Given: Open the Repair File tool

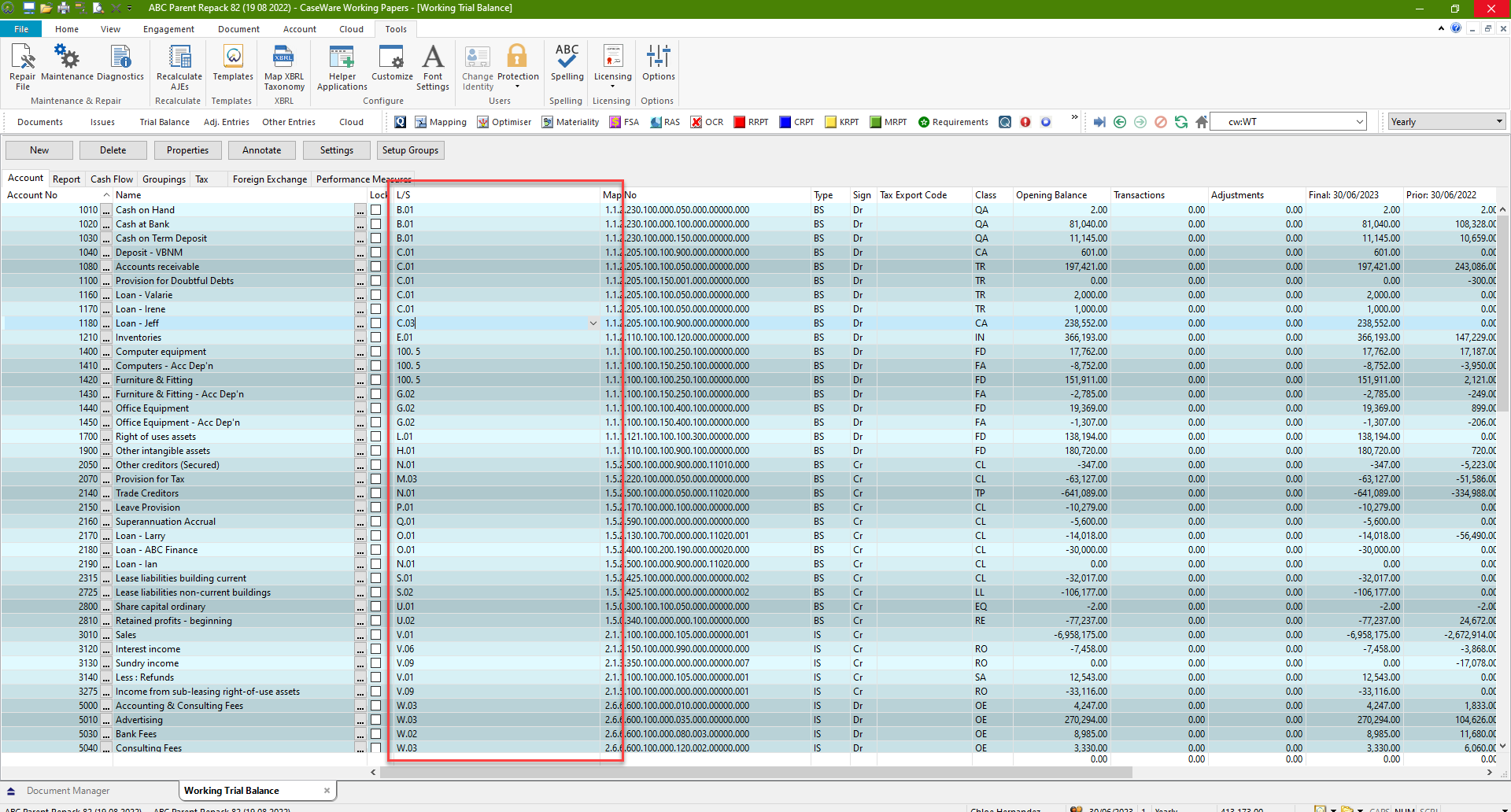Looking at the screenshot, I should pyautogui.click(x=23, y=67).
